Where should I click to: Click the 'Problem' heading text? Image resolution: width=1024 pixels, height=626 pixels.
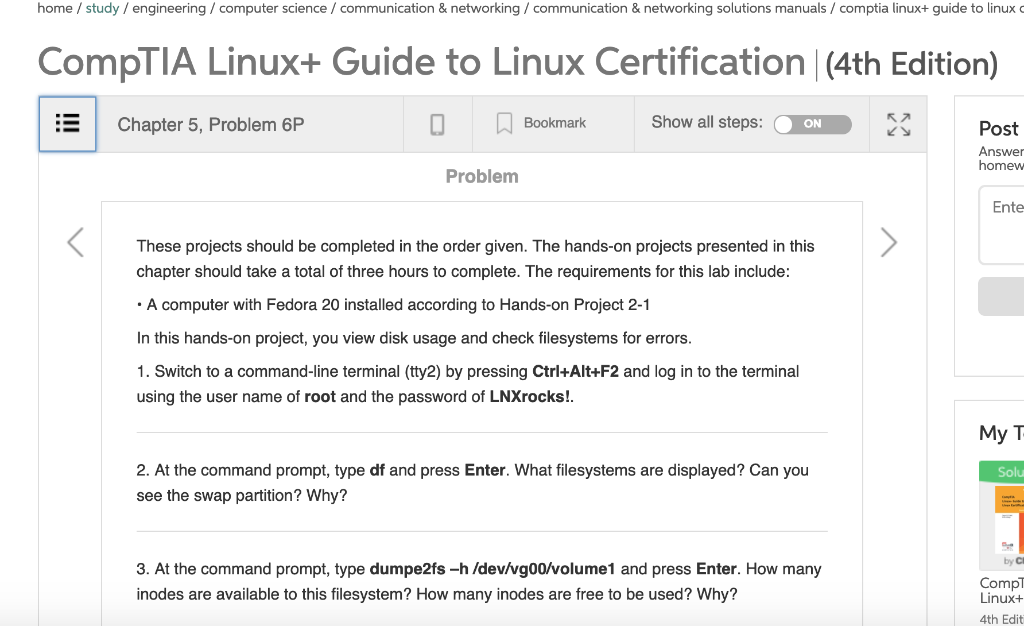pyautogui.click(x=482, y=176)
